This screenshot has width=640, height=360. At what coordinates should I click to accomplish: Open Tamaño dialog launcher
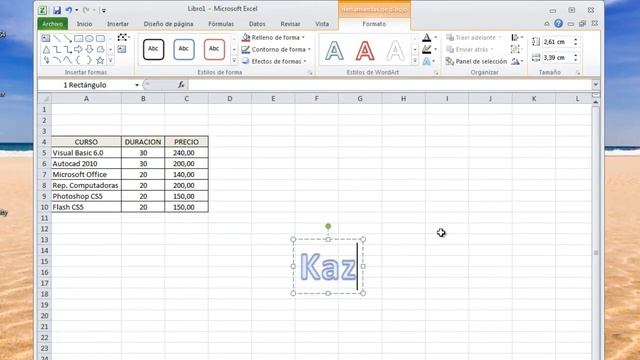pyautogui.click(x=578, y=72)
